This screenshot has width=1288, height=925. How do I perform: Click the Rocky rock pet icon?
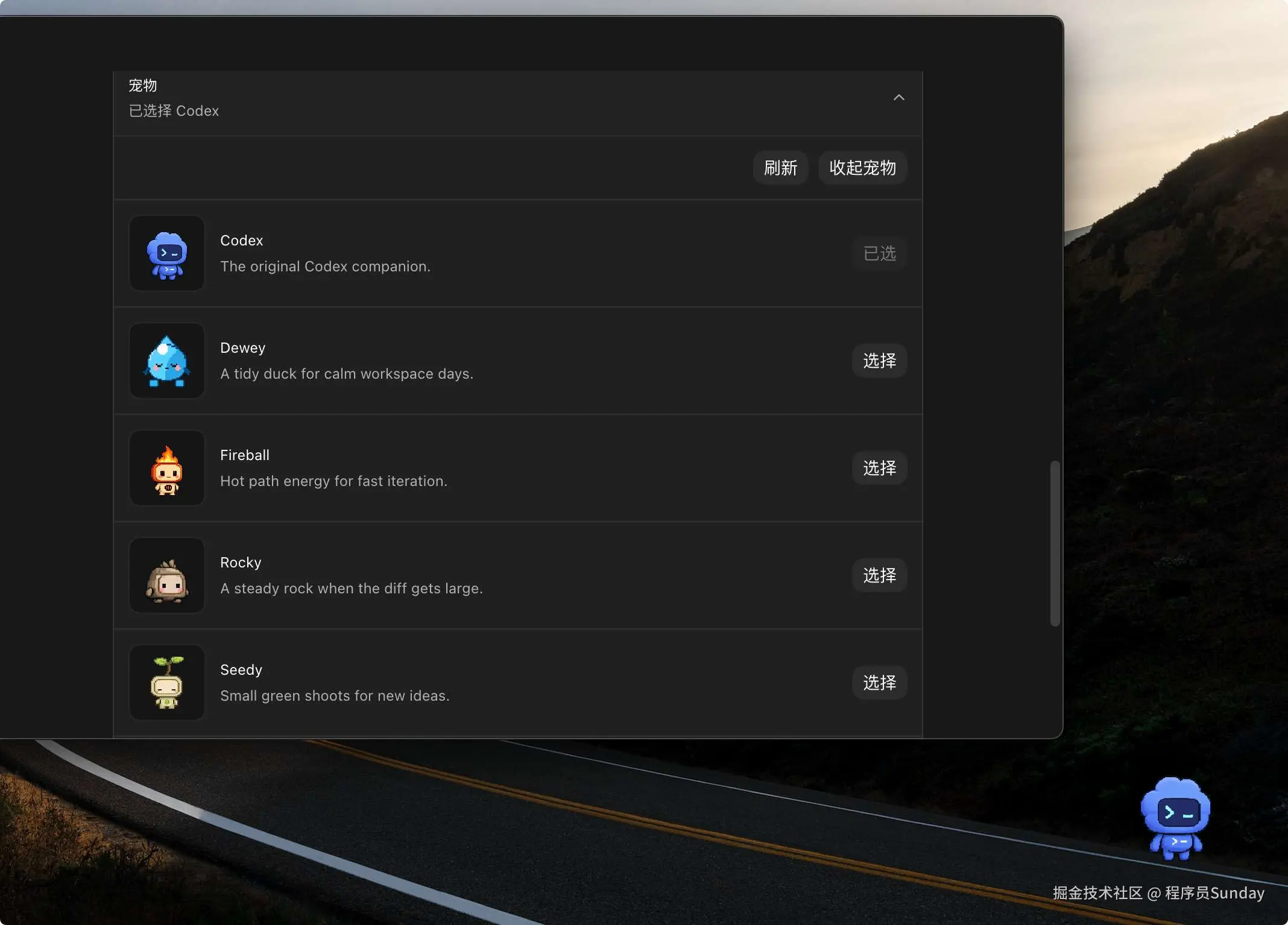click(x=167, y=575)
